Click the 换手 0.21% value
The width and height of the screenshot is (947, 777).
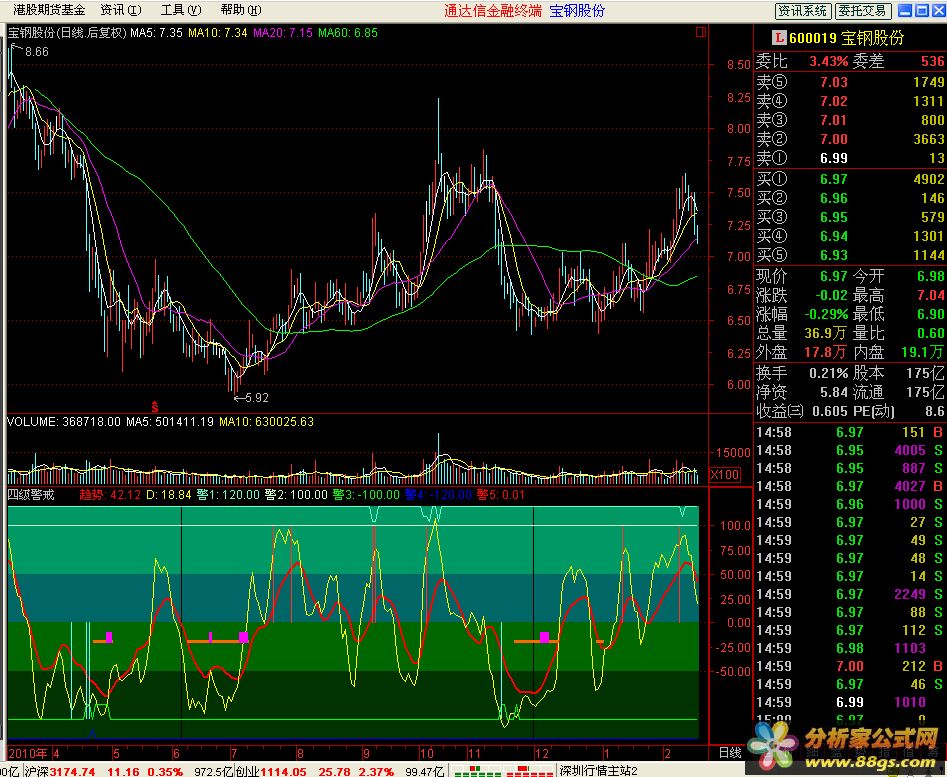click(829, 374)
